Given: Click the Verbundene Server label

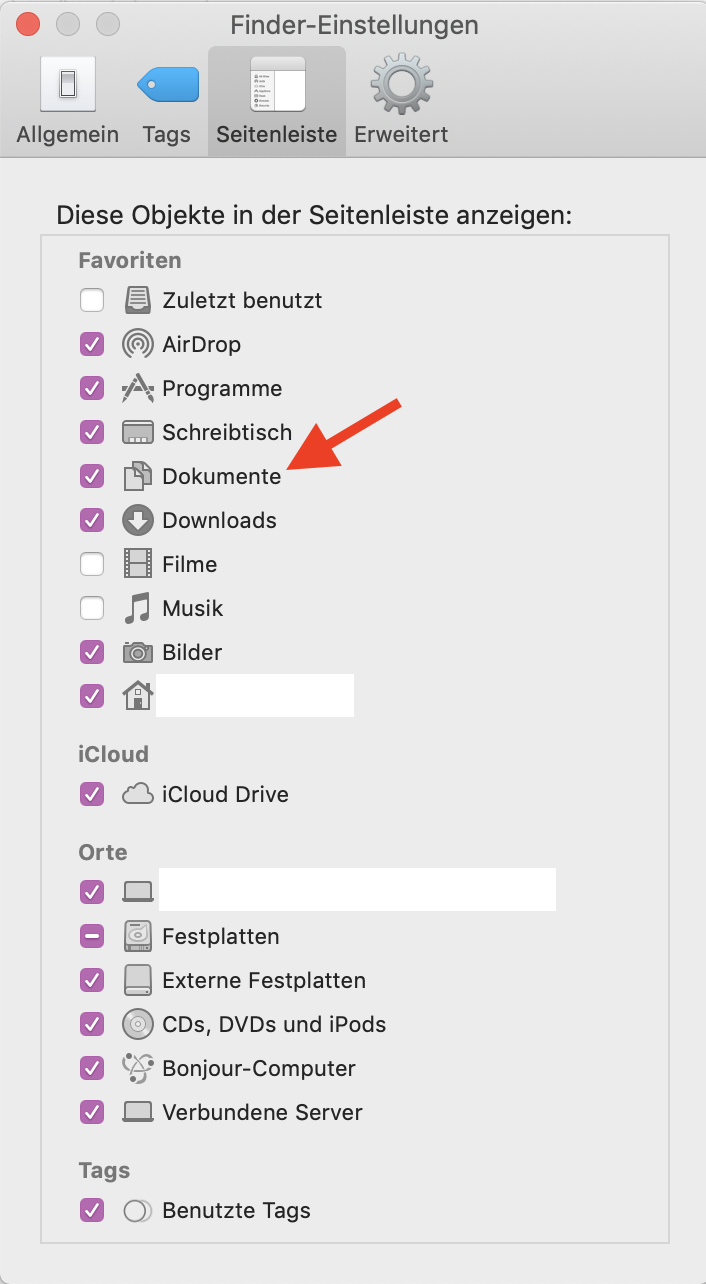Looking at the screenshot, I should [262, 1112].
